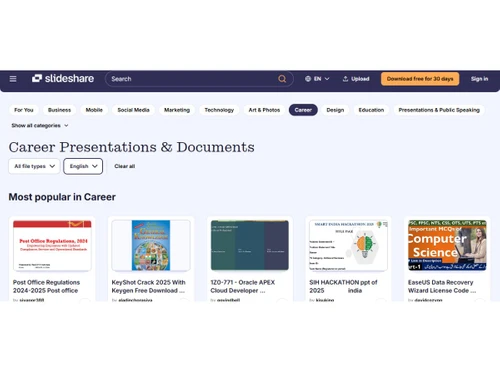Select the active Career category
Image resolution: width=500 pixels, height=375 pixels.
pyautogui.click(x=303, y=110)
